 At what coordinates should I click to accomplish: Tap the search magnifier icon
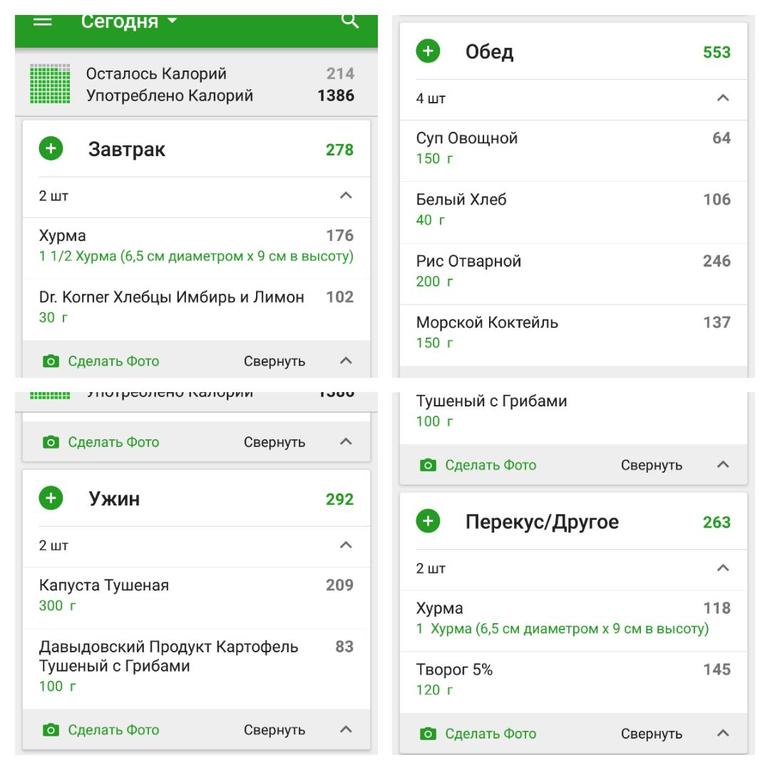click(x=350, y=21)
